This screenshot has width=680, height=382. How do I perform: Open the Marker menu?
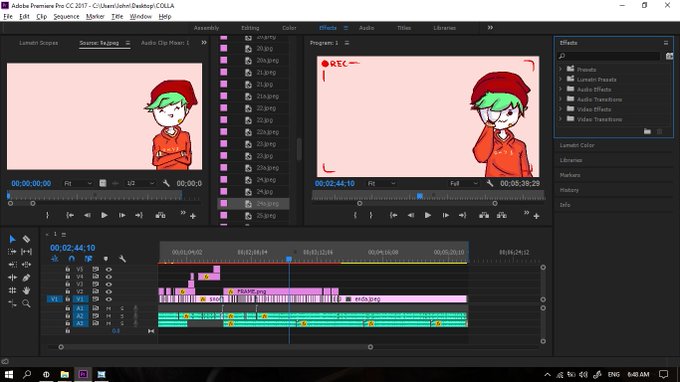95,16
